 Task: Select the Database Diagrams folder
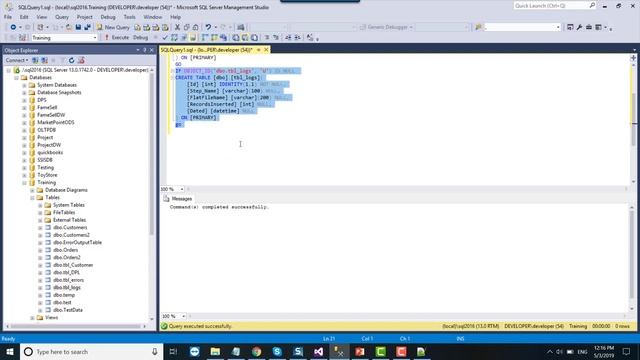[x=66, y=190]
